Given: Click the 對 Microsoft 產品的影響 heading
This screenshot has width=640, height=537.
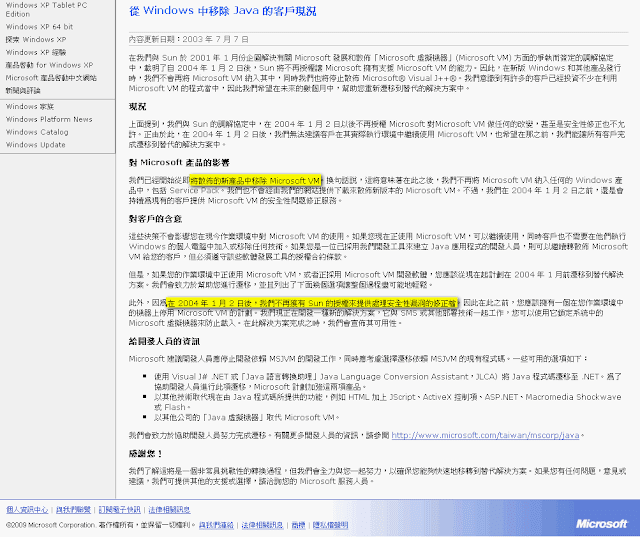Looking at the screenshot, I should coord(179,163).
